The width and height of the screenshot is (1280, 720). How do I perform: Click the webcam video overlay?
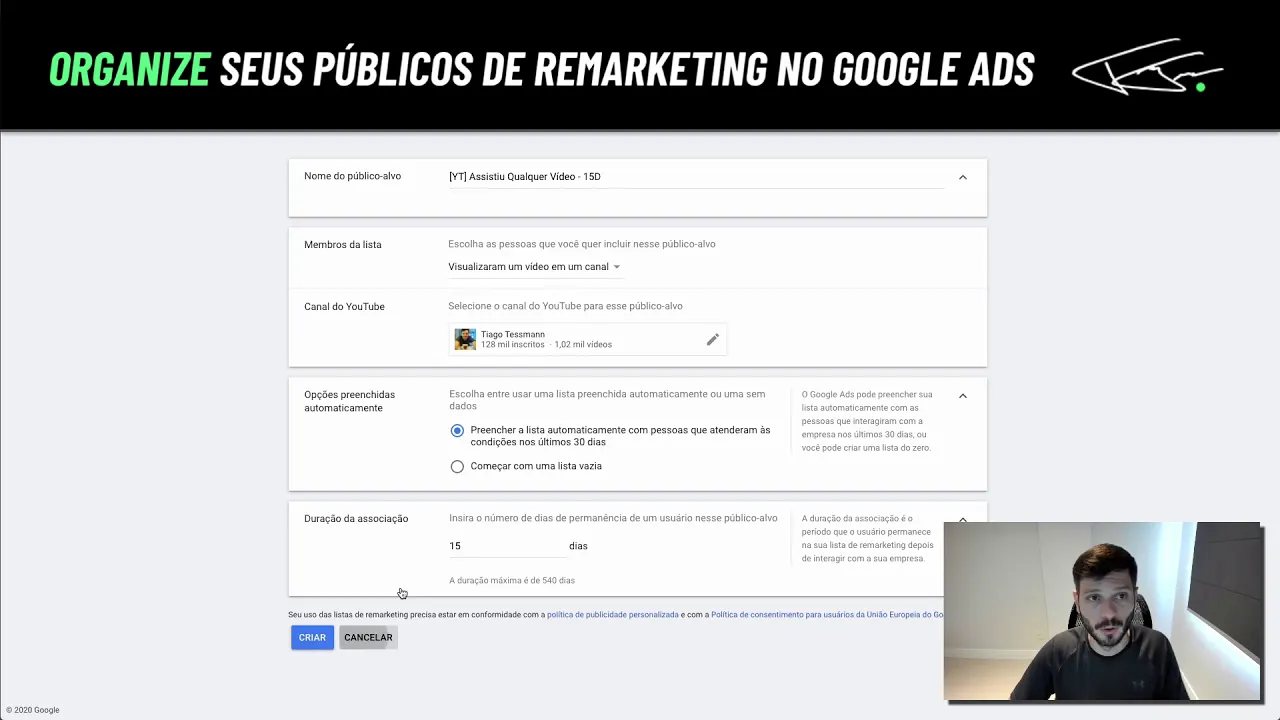[x=1103, y=611]
